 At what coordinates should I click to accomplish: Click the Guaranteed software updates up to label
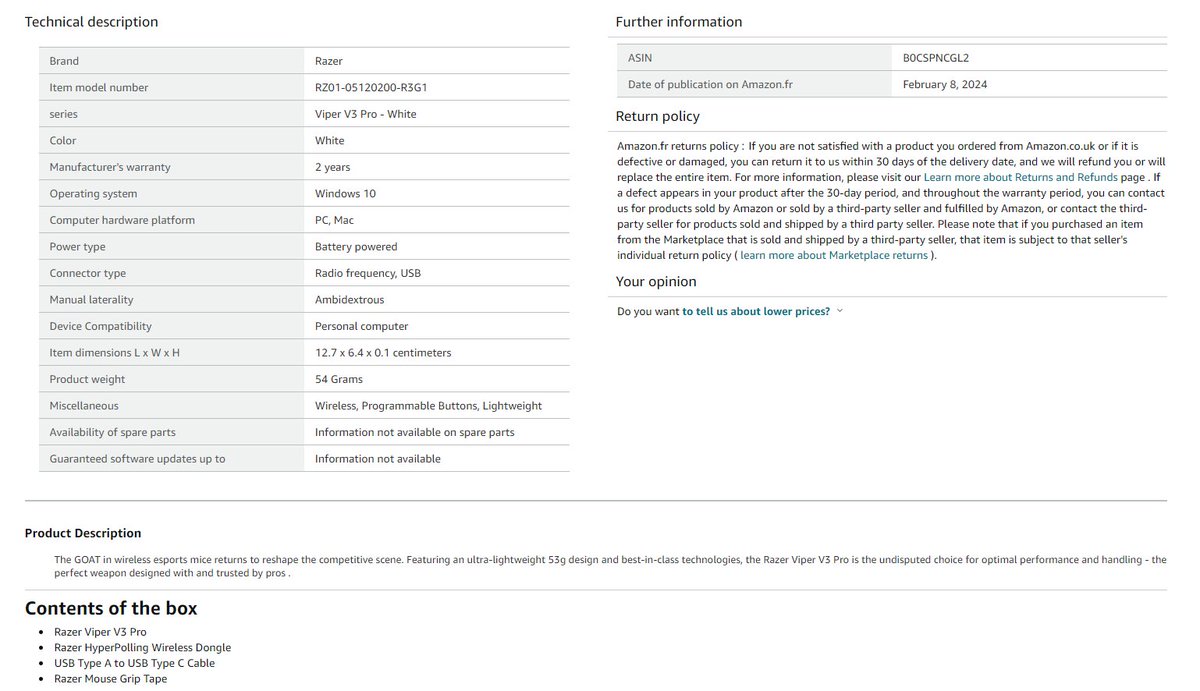(x=138, y=458)
